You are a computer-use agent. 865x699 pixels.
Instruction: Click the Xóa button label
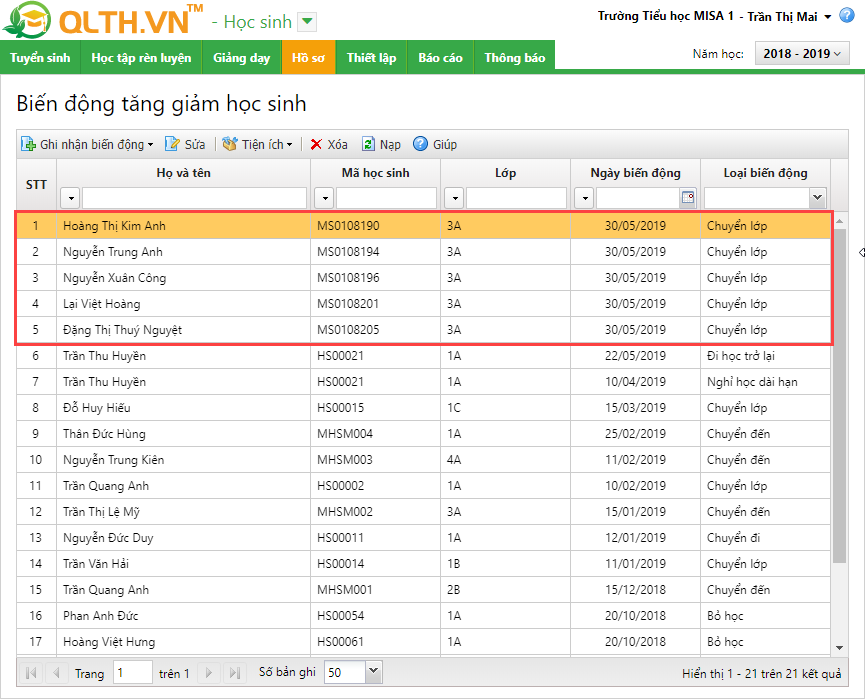tap(337, 145)
